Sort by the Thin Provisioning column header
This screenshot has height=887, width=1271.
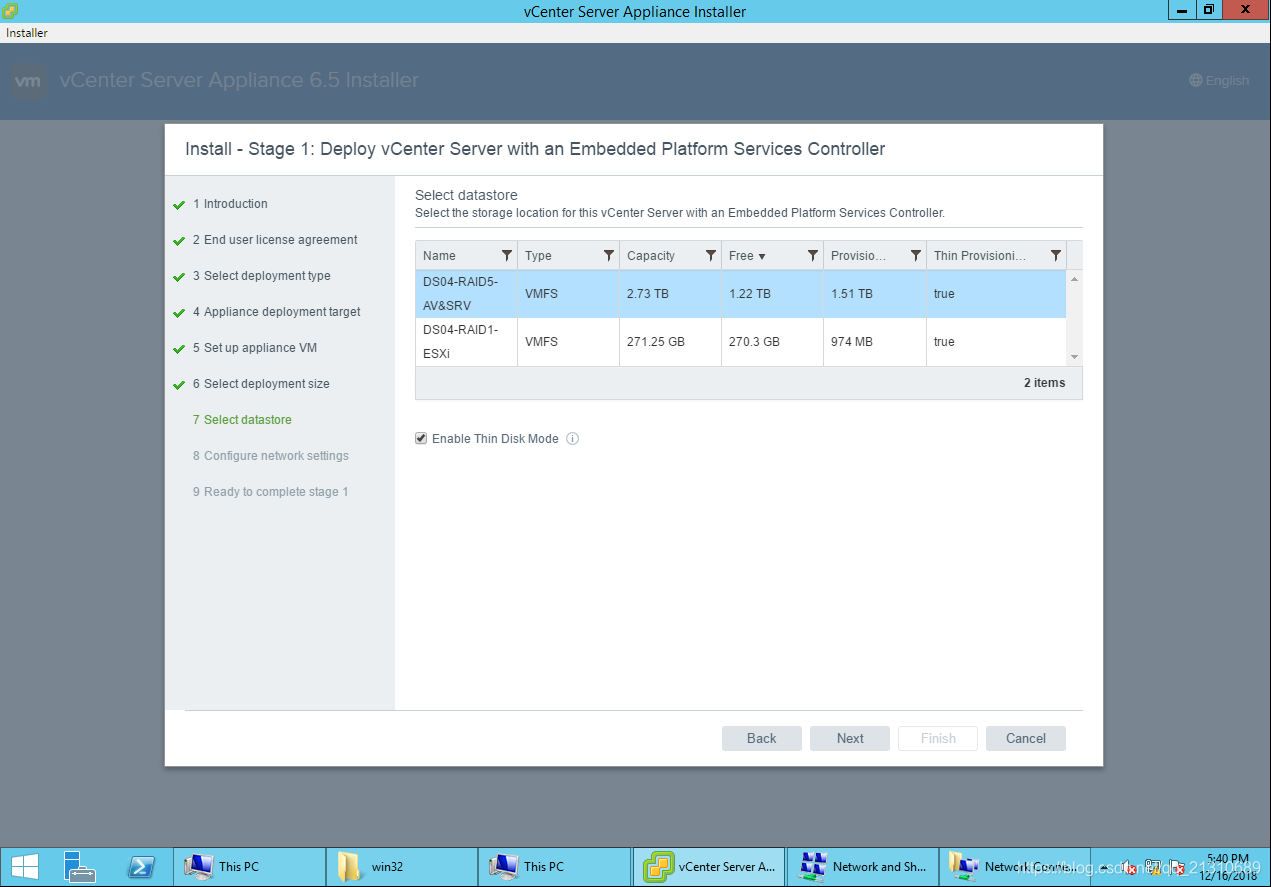980,256
